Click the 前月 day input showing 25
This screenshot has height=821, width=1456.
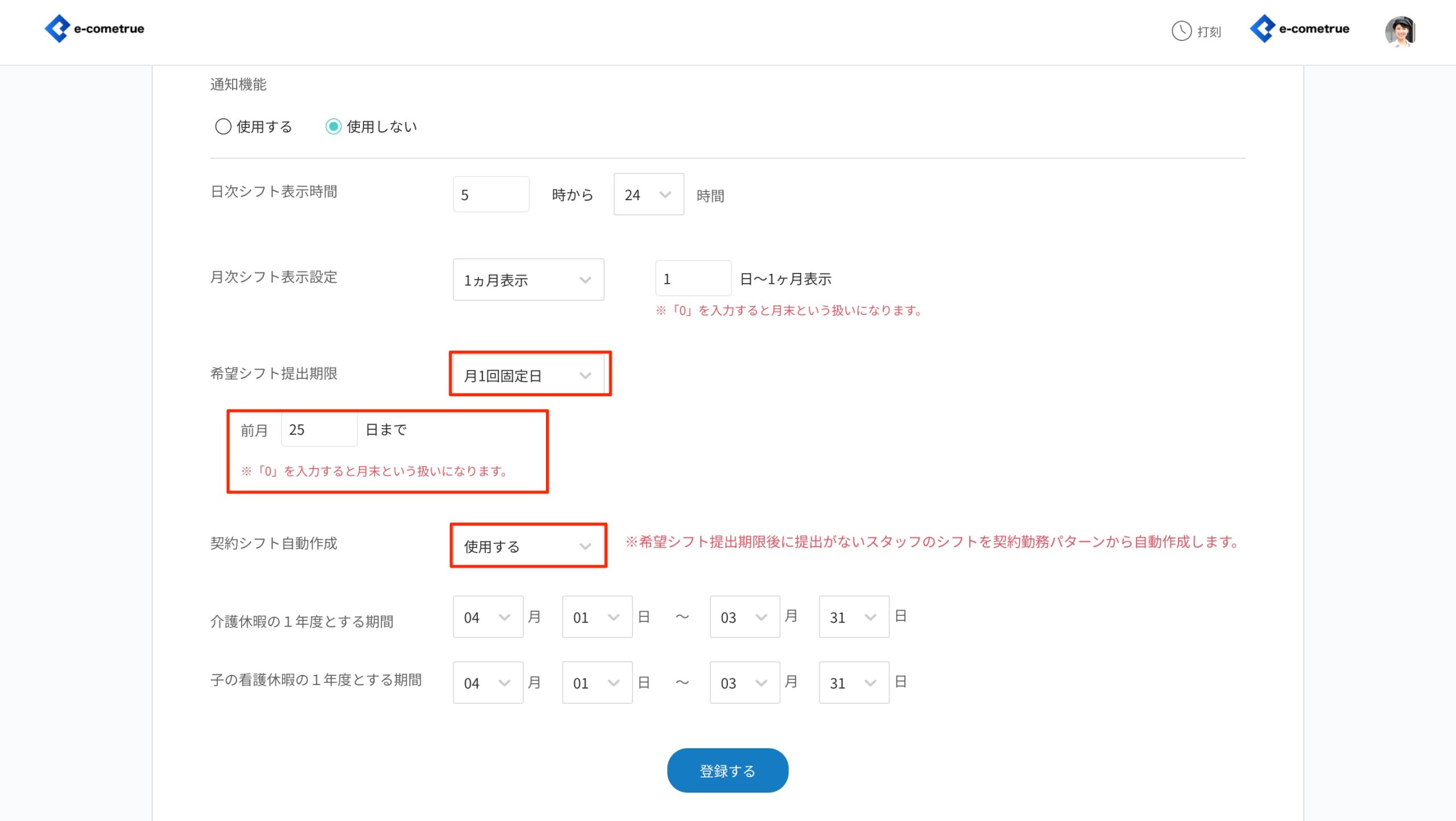pos(318,430)
